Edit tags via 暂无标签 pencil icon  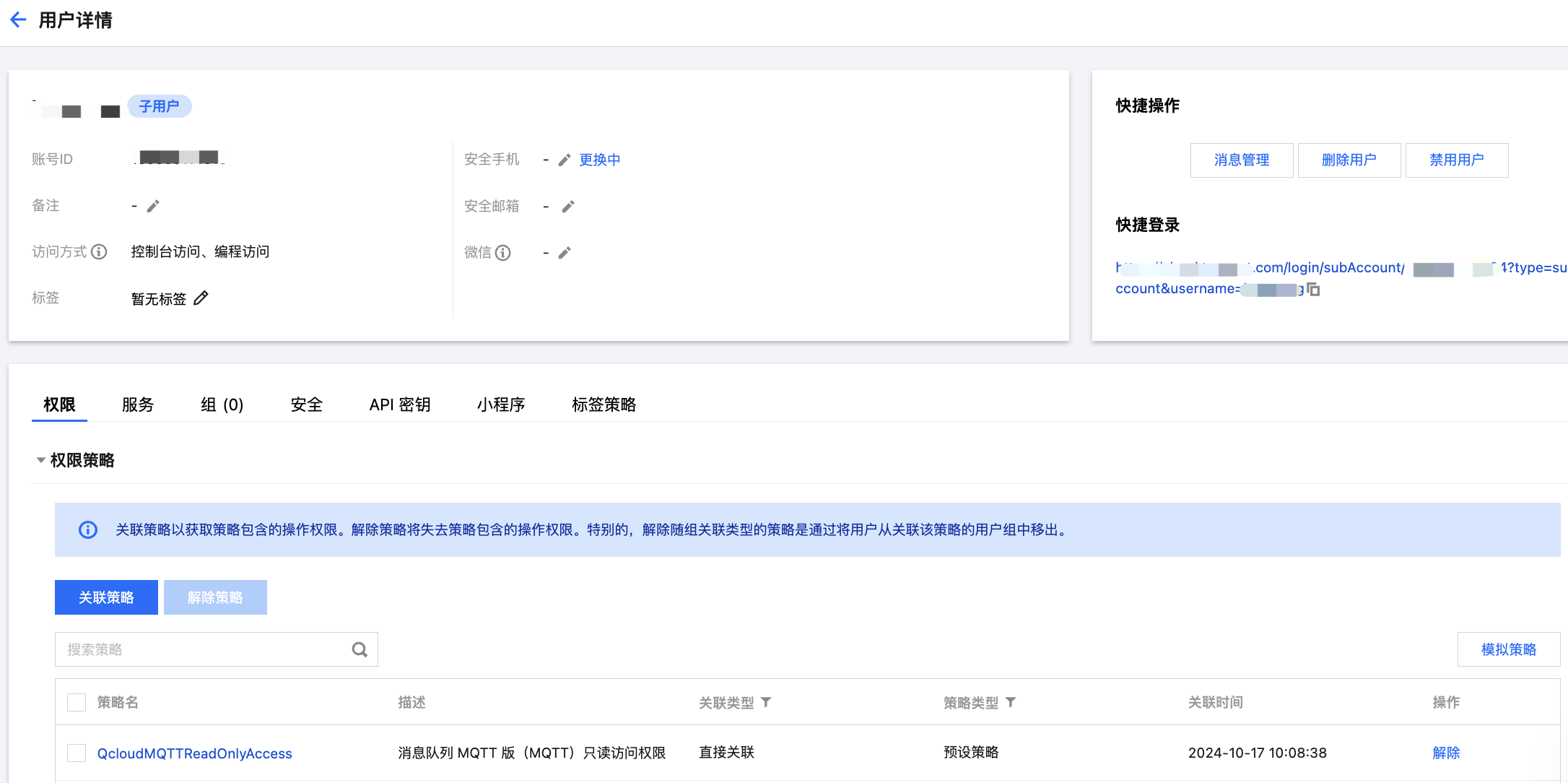[201, 298]
